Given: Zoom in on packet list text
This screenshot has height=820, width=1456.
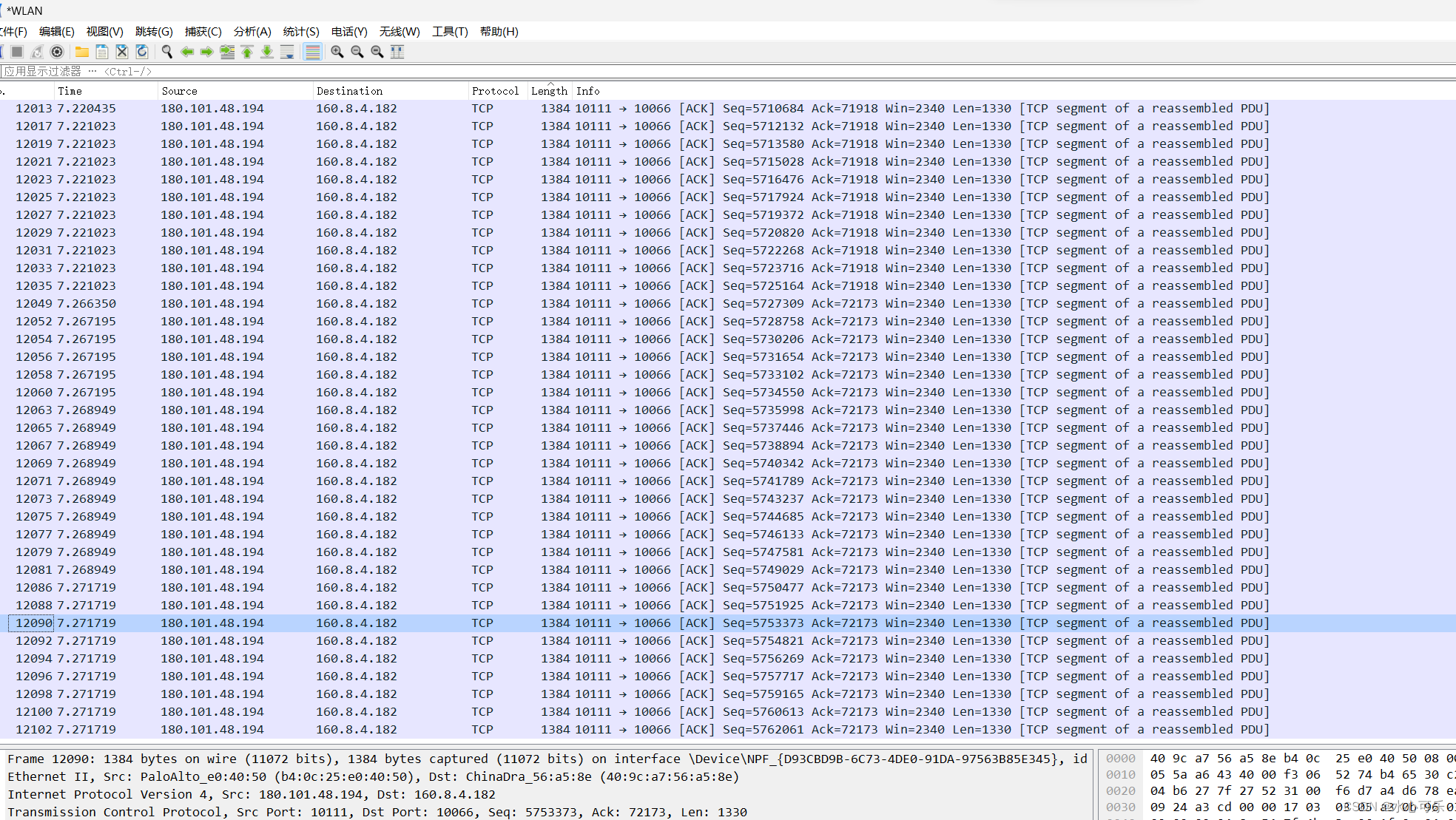Looking at the screenshot, I should 337,52.
